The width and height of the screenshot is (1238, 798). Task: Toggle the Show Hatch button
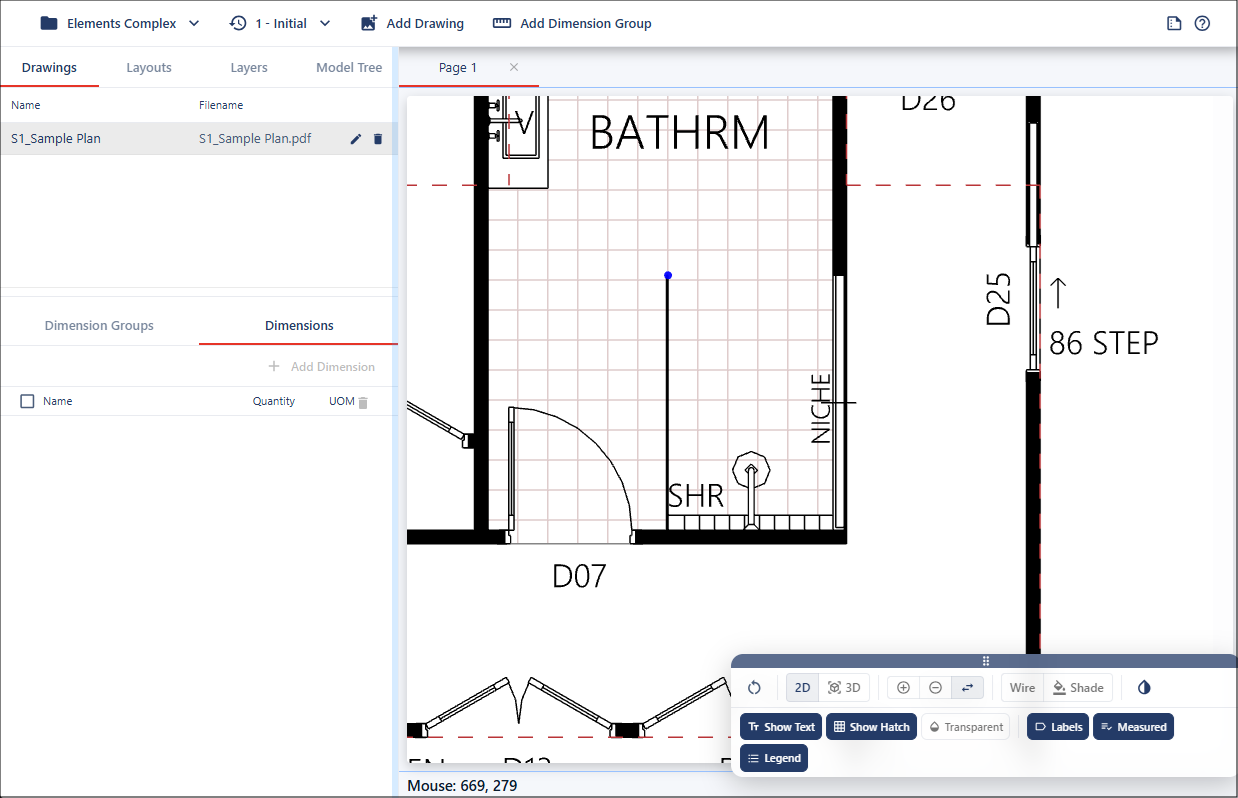coord(871,727)
